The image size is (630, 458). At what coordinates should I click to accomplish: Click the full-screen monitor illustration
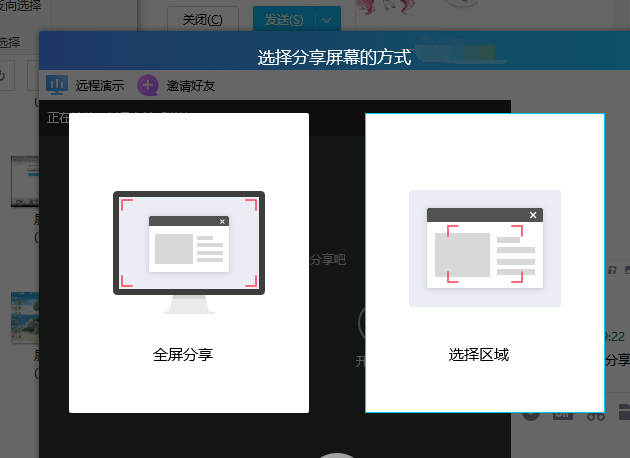pos(189,252)
